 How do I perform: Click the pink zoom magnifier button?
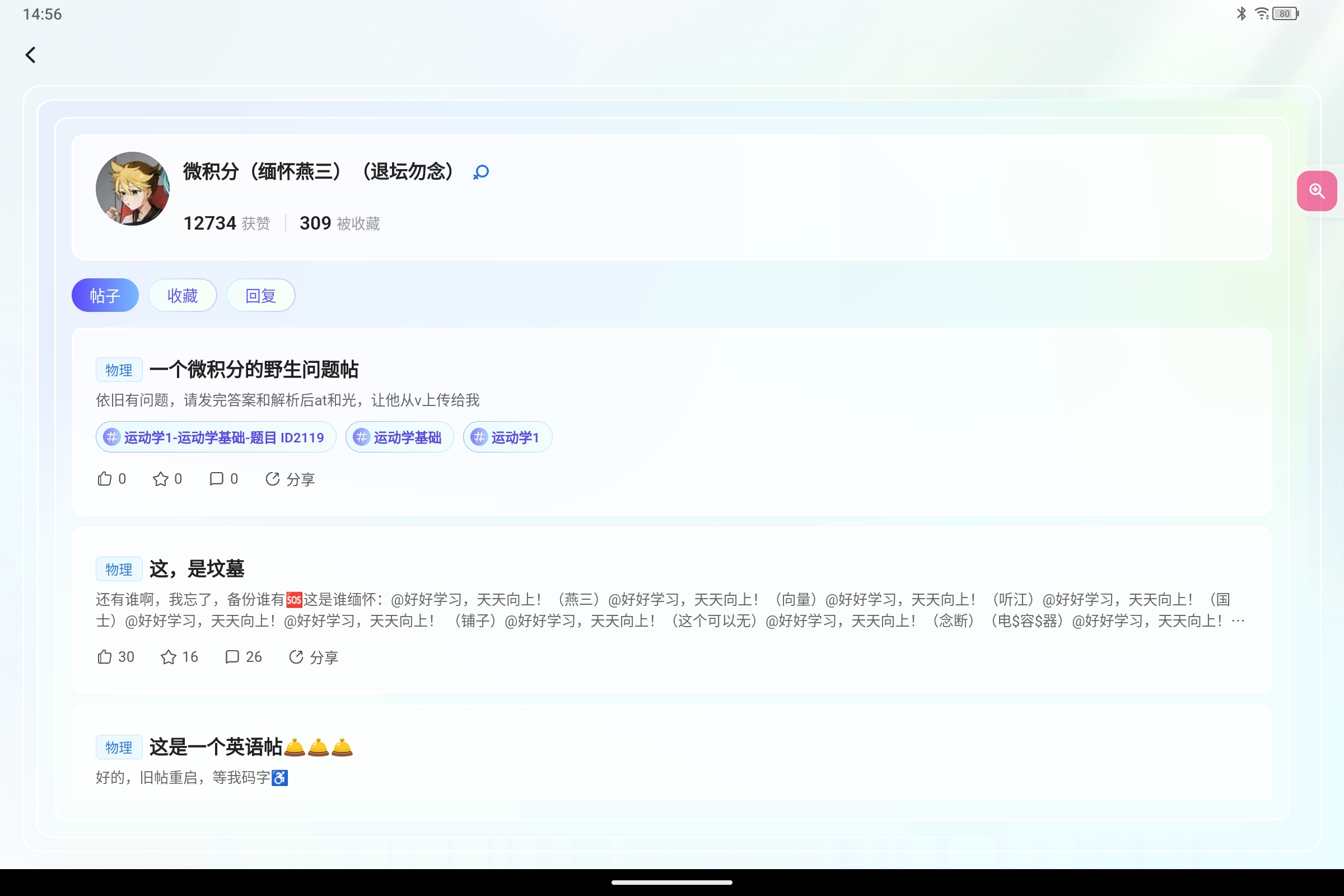pos(1317,191)
